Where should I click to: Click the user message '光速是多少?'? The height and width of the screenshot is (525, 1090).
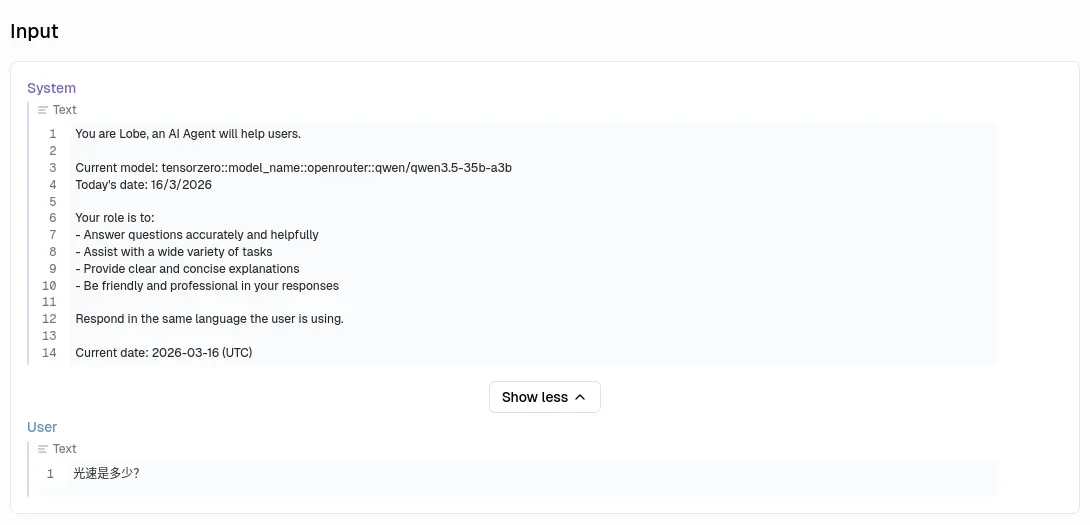pos(106,474)
